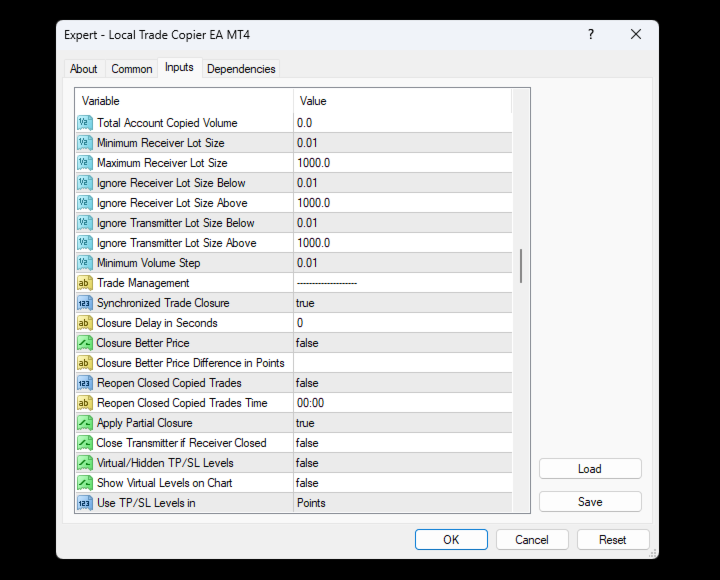
Task: Edit the empty Closure Better Price Difference value
Action: [403, 363]
